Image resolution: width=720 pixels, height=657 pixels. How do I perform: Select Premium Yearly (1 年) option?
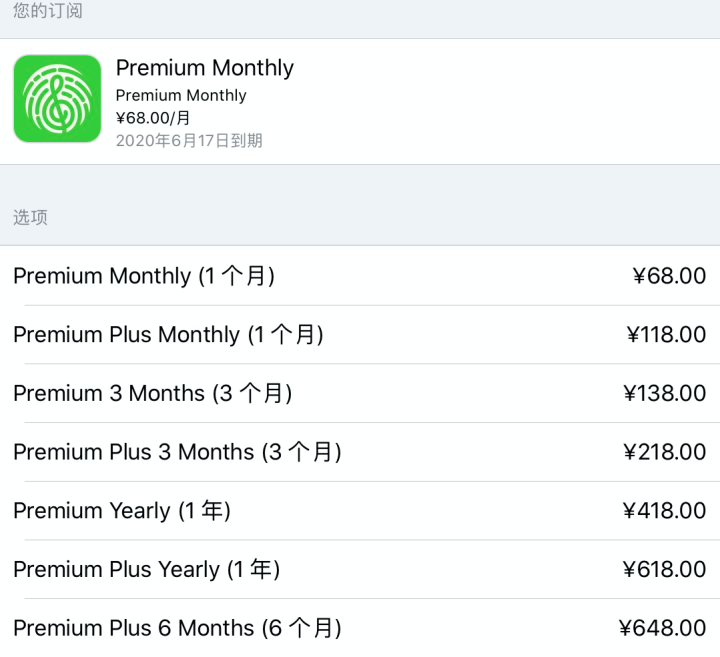click(x=122, y=511)
